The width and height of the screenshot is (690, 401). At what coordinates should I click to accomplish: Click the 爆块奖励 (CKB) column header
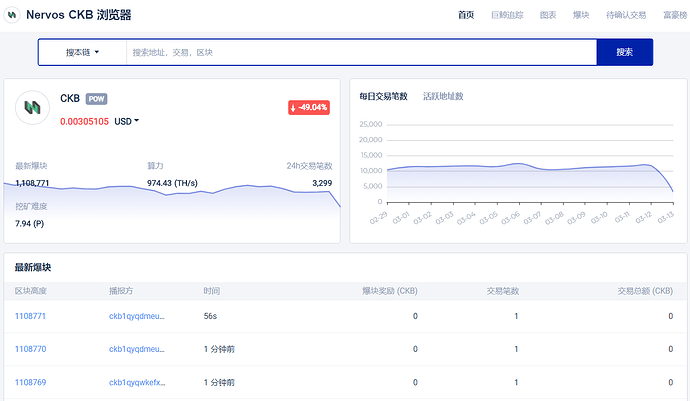tap(390, 291)
